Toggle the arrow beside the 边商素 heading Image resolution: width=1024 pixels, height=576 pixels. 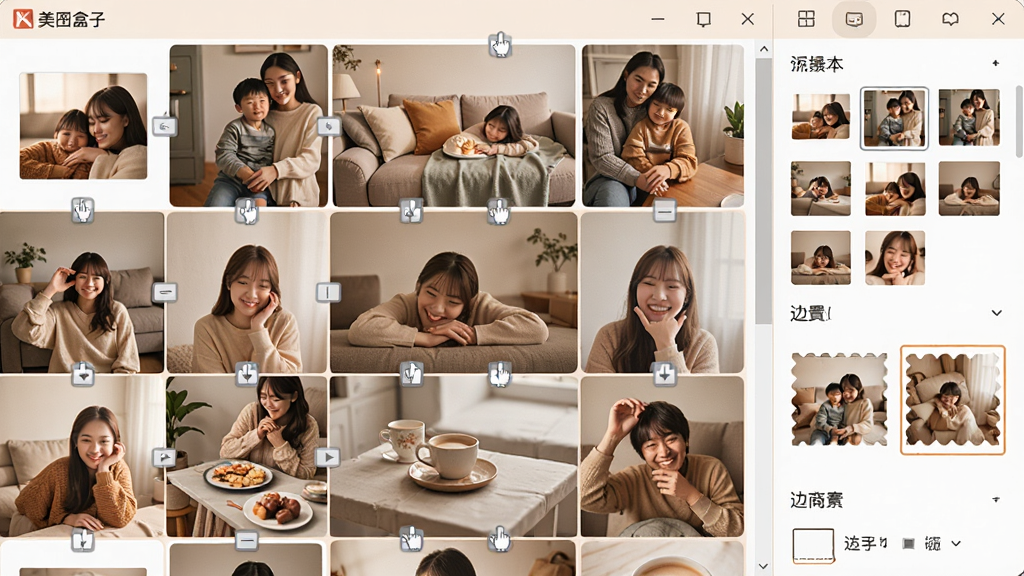coord(996,500)
